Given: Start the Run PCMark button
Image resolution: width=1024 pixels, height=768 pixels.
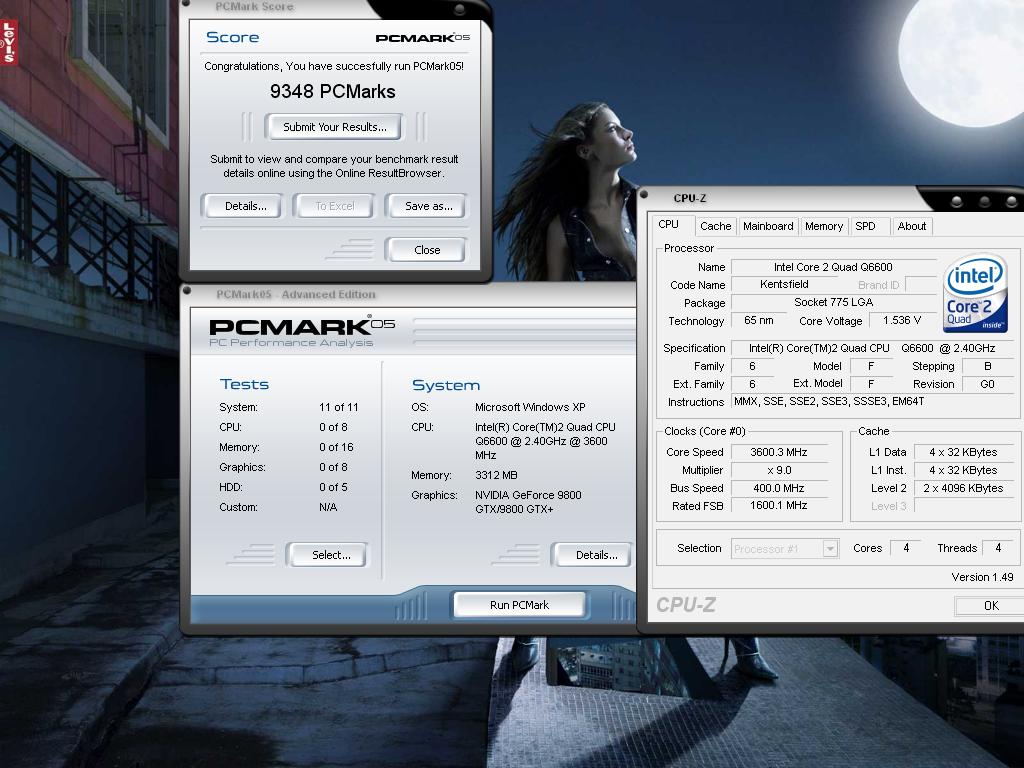Looking at the screenshot, I should pos(519,605).
